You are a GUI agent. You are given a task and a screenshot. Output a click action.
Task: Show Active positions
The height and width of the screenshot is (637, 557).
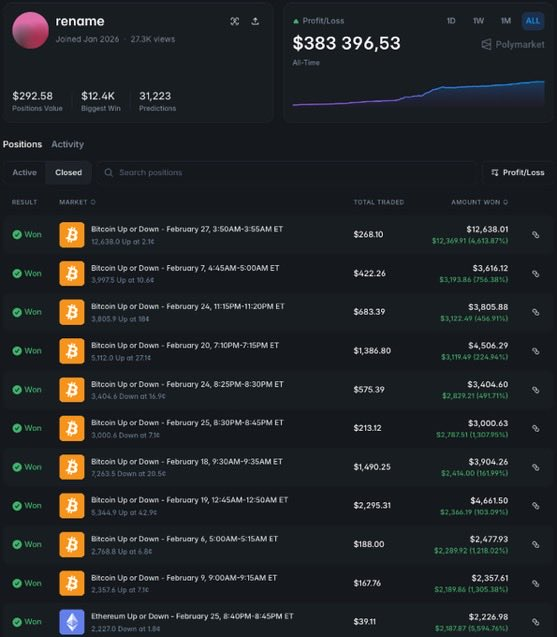click(x=24, y=173)
